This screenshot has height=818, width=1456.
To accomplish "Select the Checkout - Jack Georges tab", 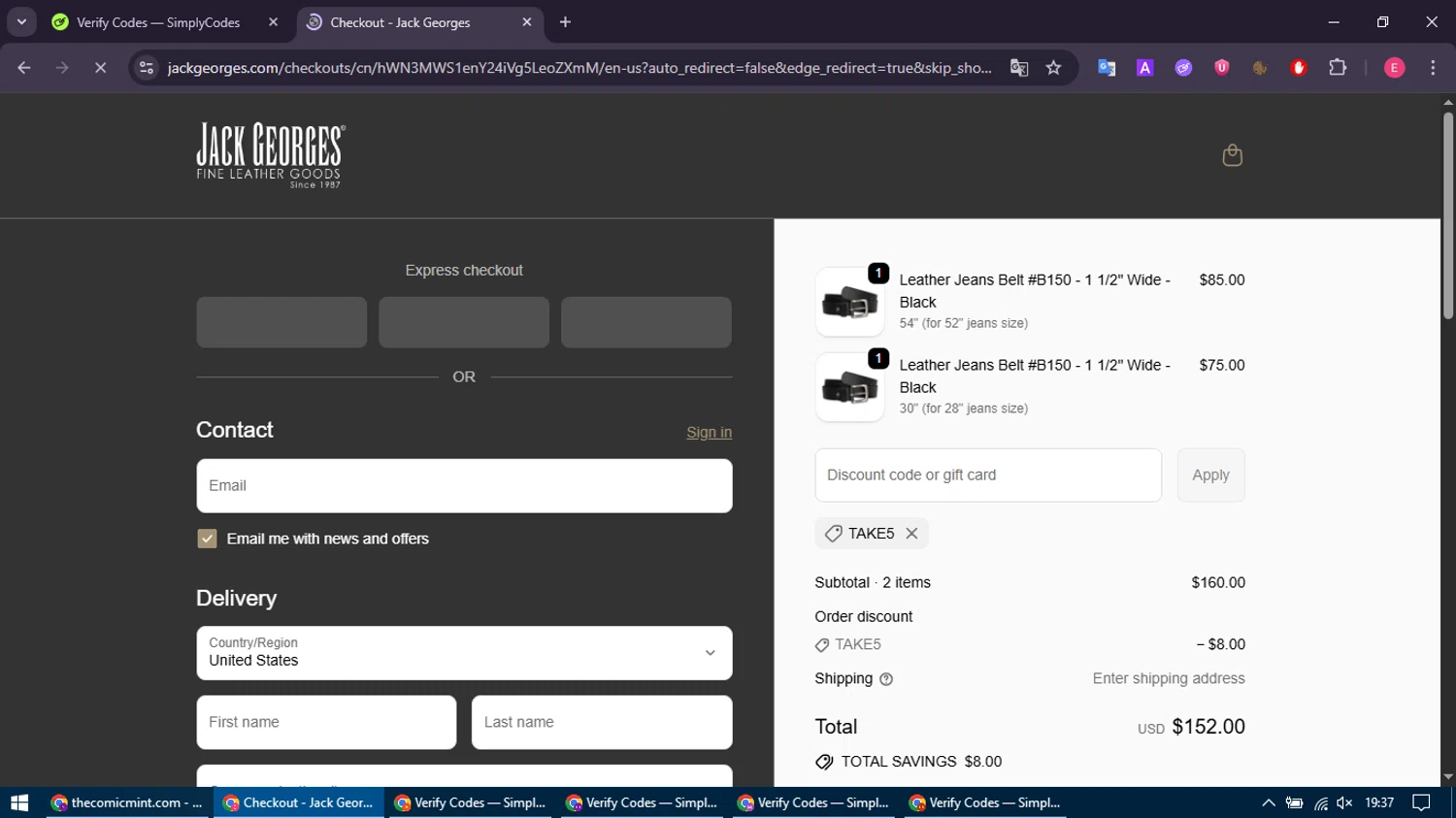I will click(419, 21).
